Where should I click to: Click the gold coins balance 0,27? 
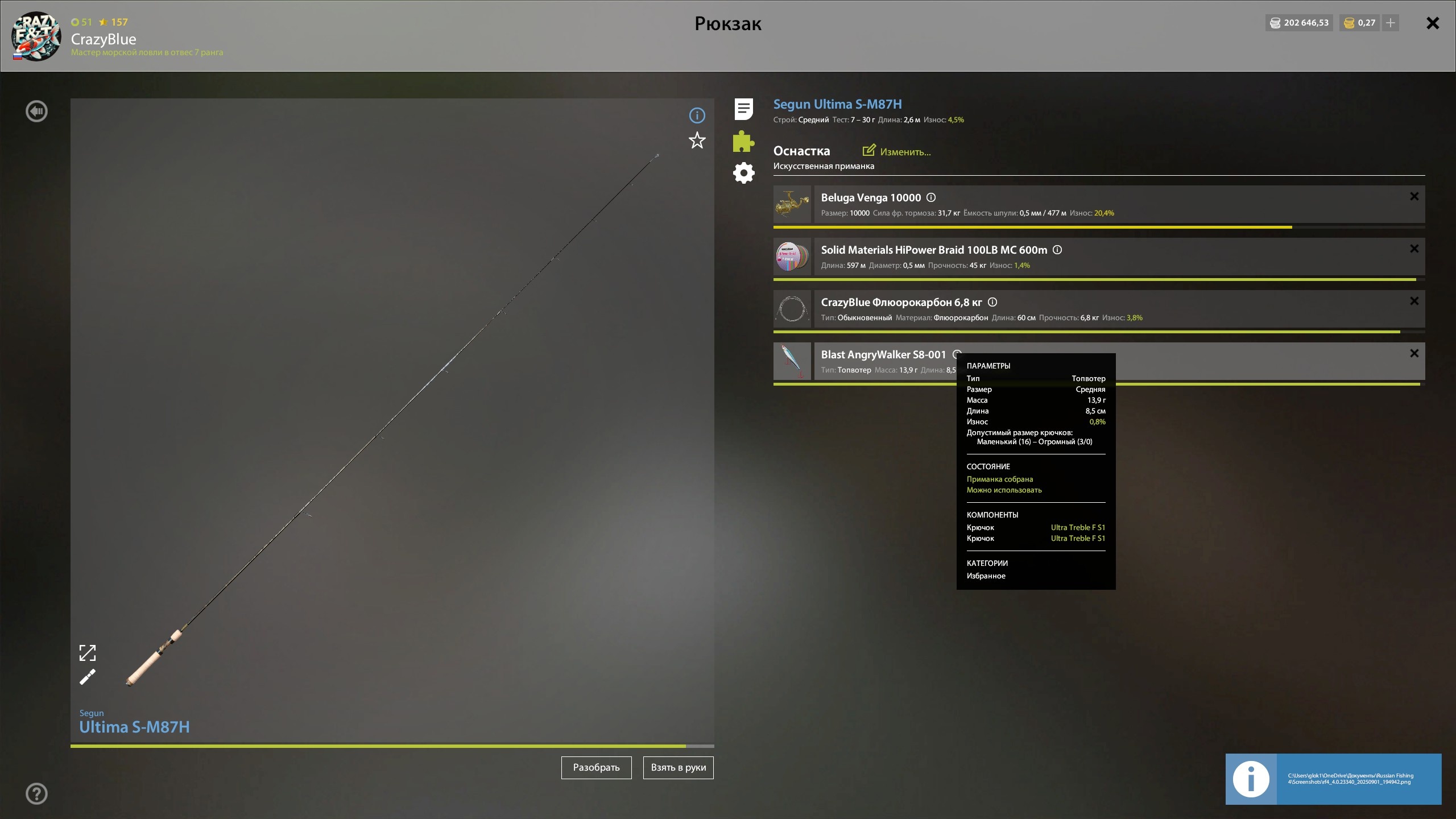point(1359,23)
